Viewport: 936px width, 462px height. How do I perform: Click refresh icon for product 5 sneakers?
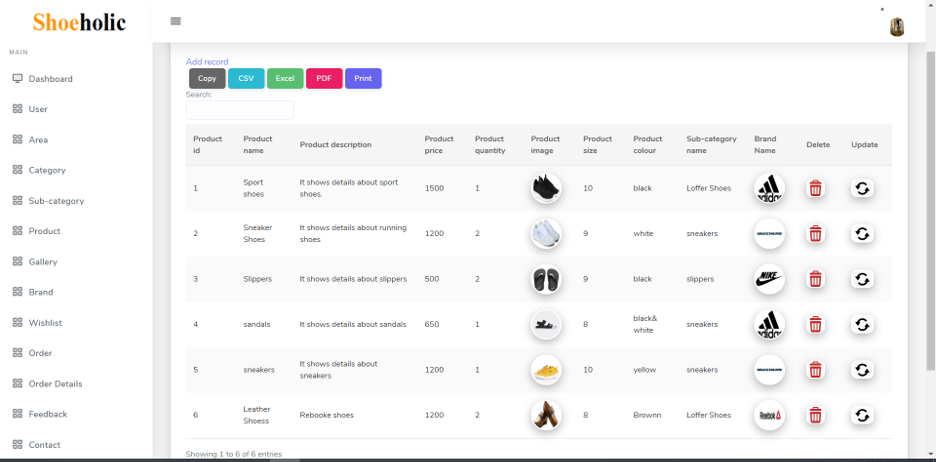point(862,370)
